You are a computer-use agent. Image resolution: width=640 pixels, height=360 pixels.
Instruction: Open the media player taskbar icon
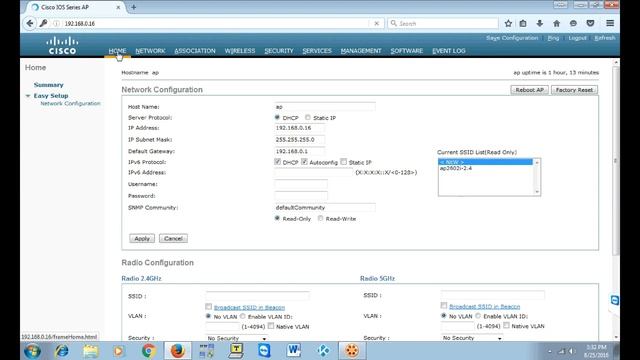point(119,351)
